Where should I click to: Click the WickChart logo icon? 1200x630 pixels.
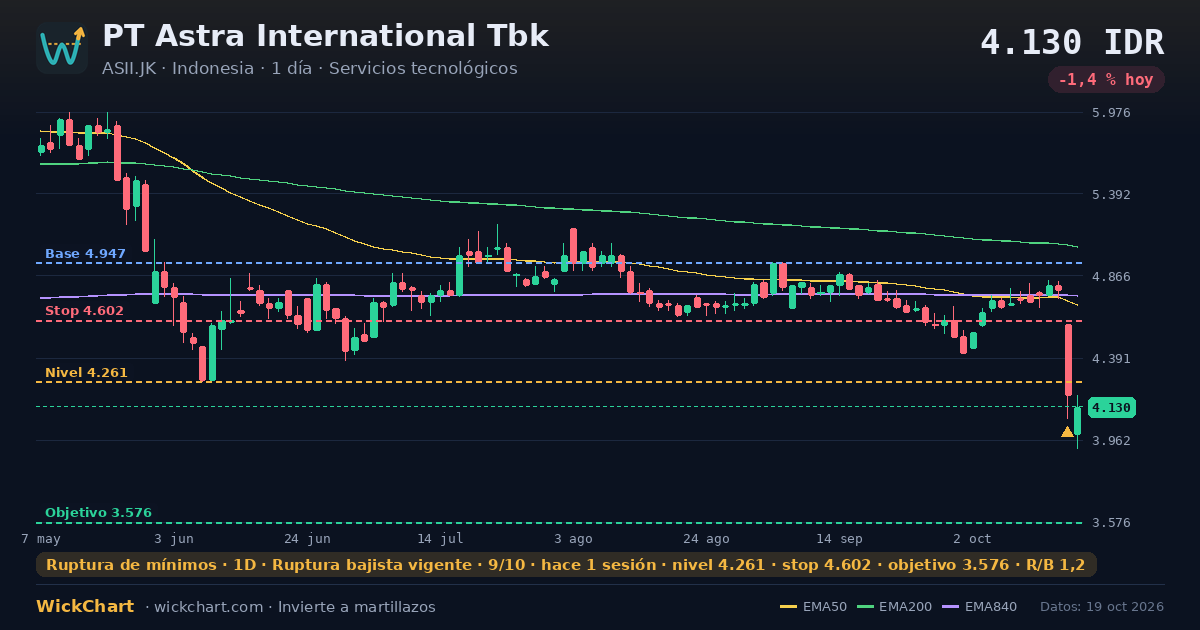(x=62, y=48)
